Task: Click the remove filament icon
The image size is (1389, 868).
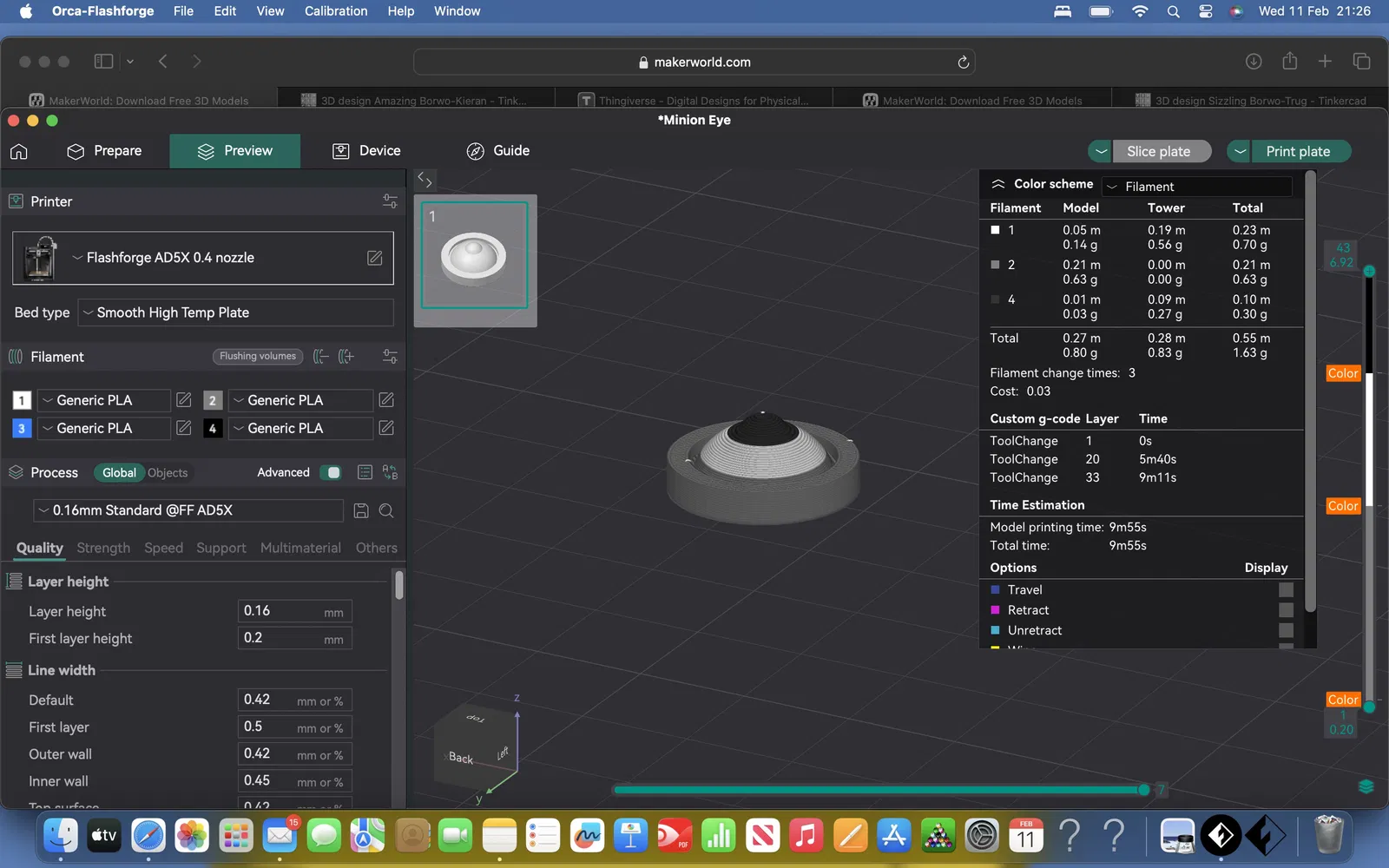Action: pyautogui.click(x=321, y=357)
